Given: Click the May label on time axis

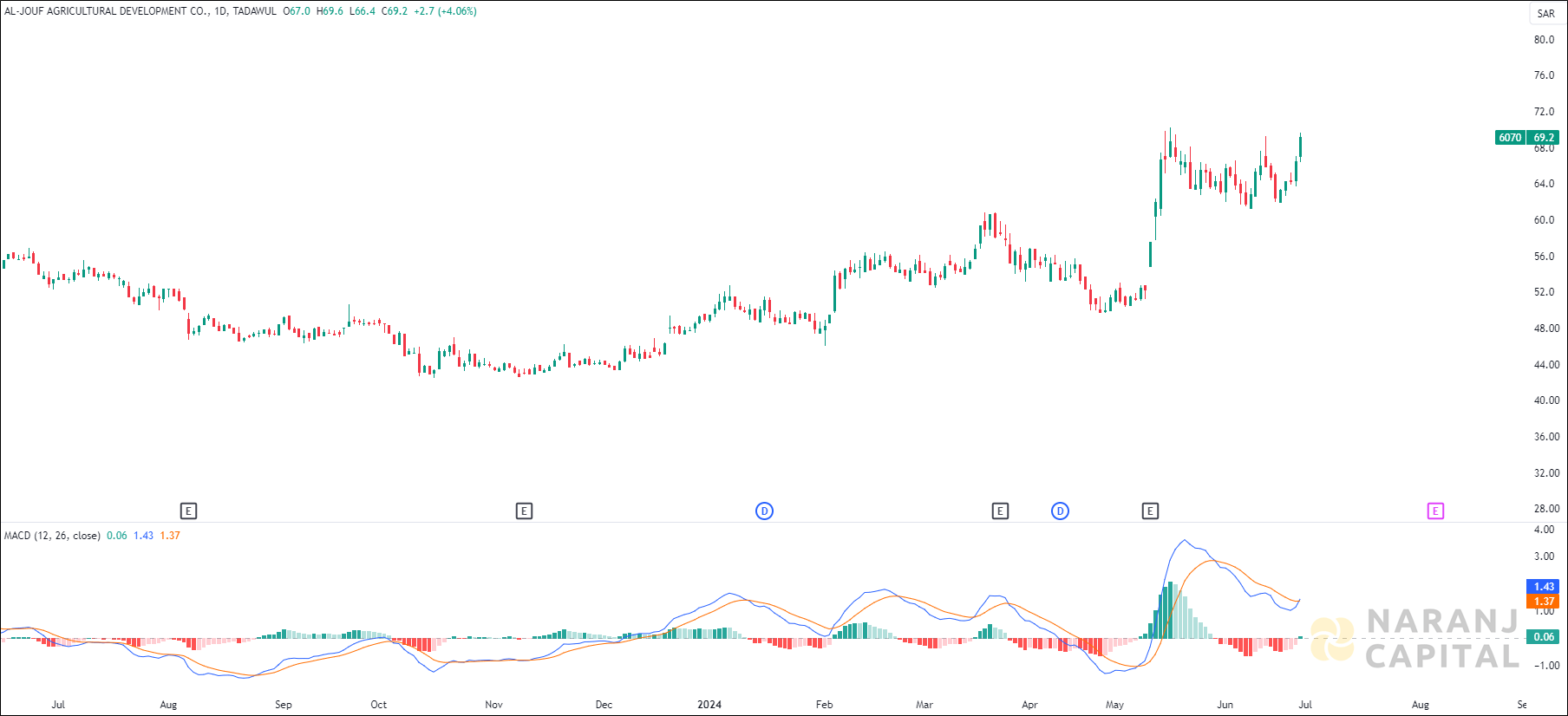Looking at the screenshot, I should click(1114, 705).
